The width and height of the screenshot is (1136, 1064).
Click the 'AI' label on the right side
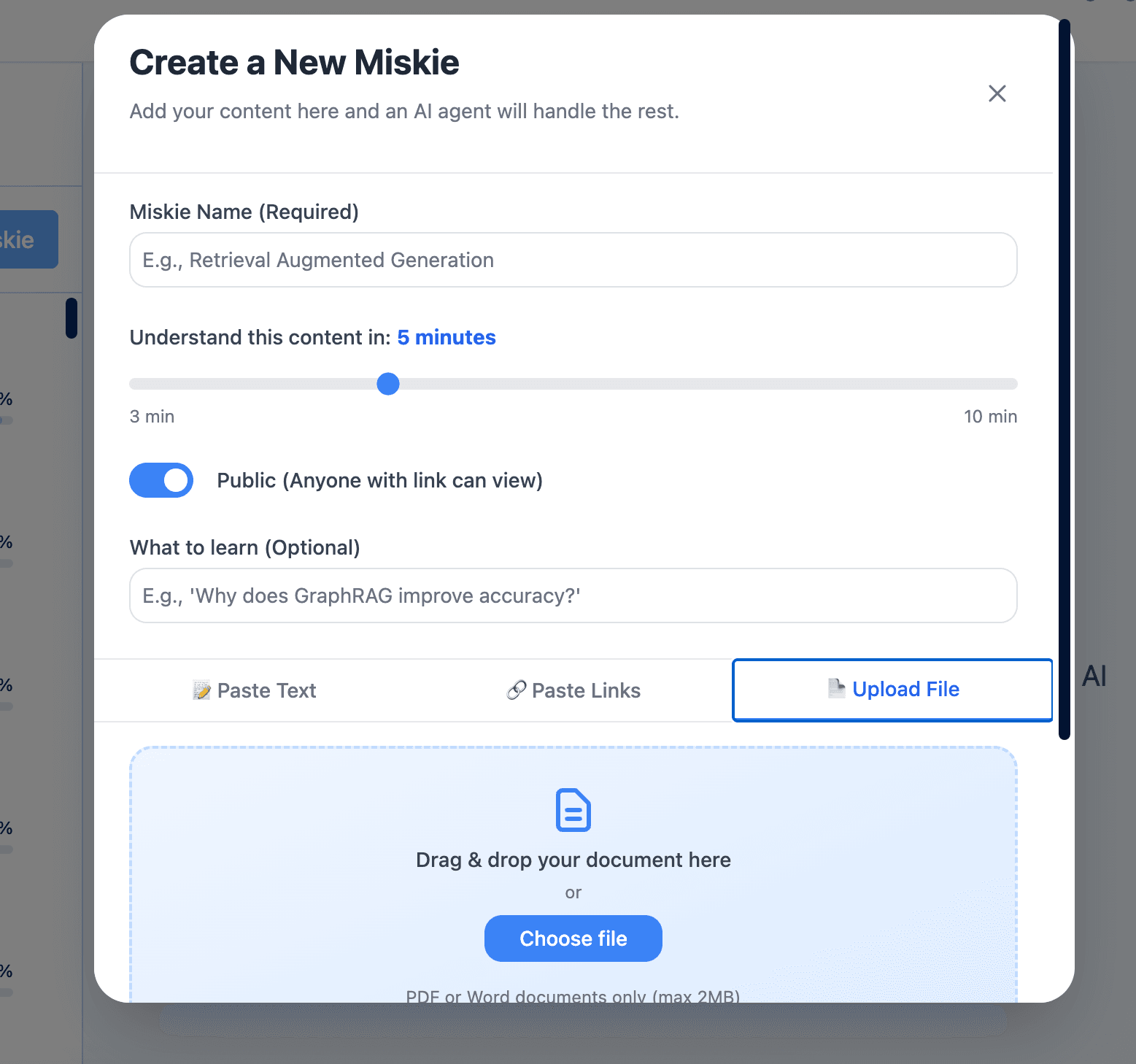click(1094, 676)
